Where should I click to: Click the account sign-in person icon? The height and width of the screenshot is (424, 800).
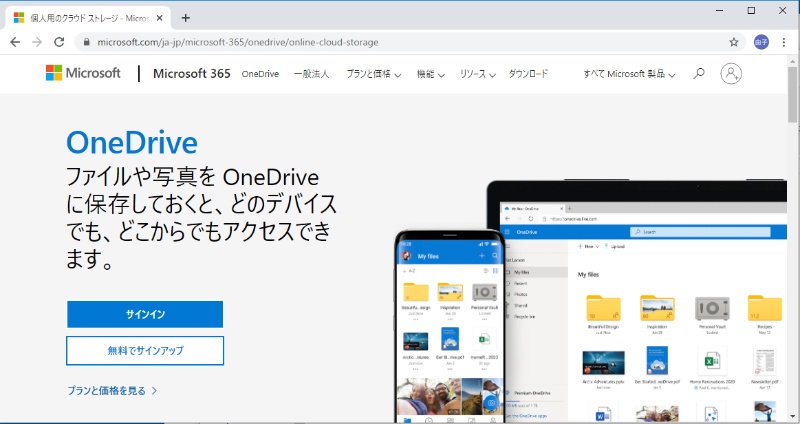pyautogui.click(x=731, y=73)
